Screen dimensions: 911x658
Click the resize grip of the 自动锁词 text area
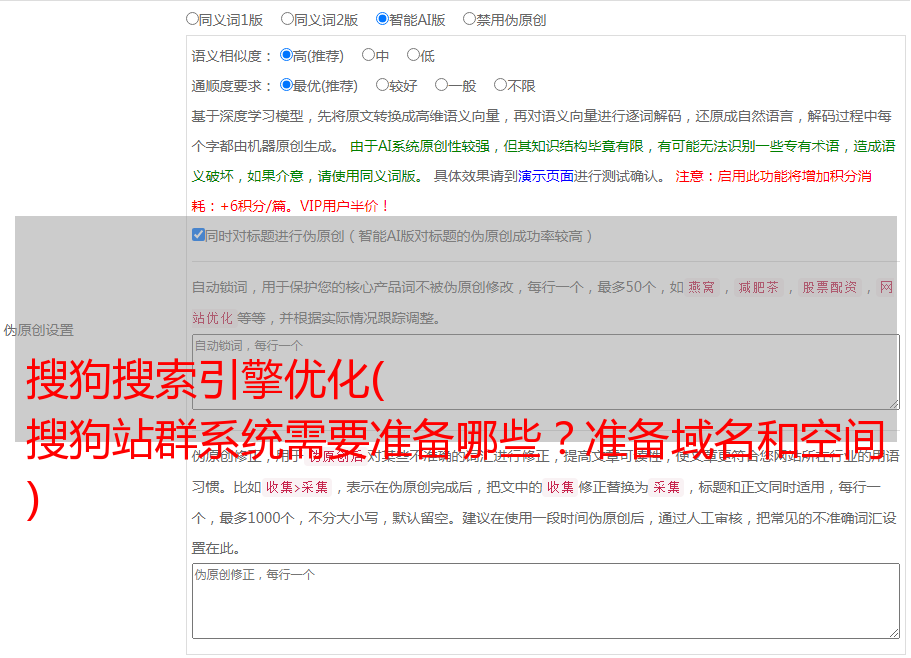click(894, 404)
